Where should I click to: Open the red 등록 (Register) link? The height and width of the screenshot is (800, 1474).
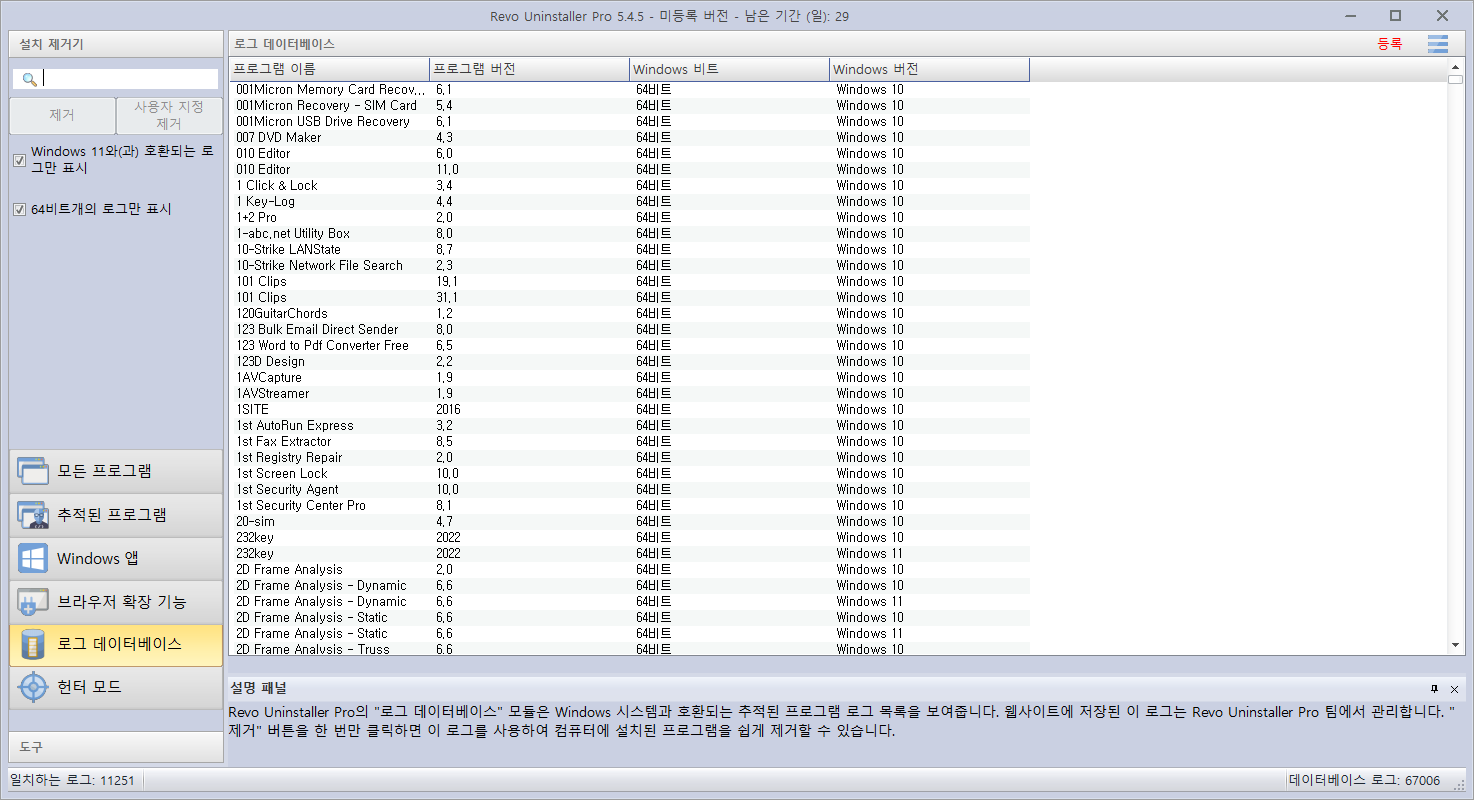[x=1390, y=44]
